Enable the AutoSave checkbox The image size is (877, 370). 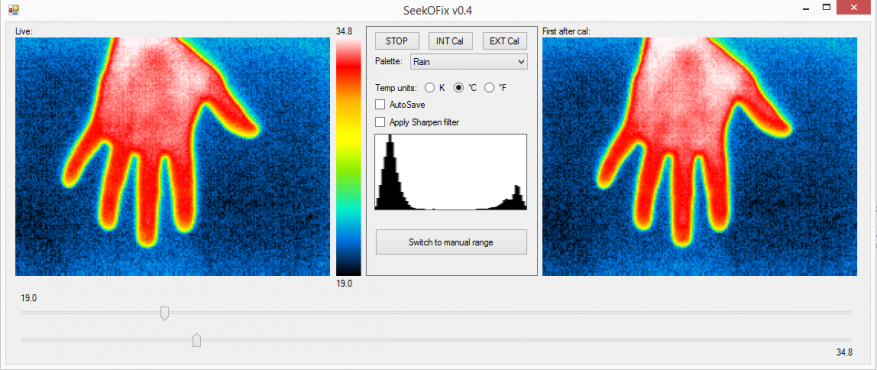click(x=380, y=105)
